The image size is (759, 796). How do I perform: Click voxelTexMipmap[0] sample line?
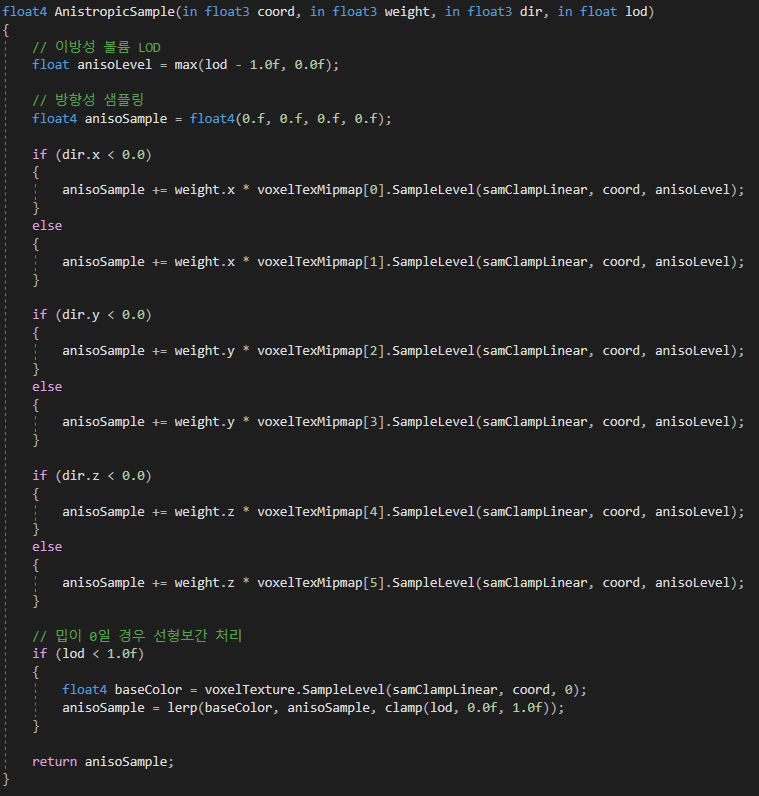pyautogui.click(x=403, y=190)
